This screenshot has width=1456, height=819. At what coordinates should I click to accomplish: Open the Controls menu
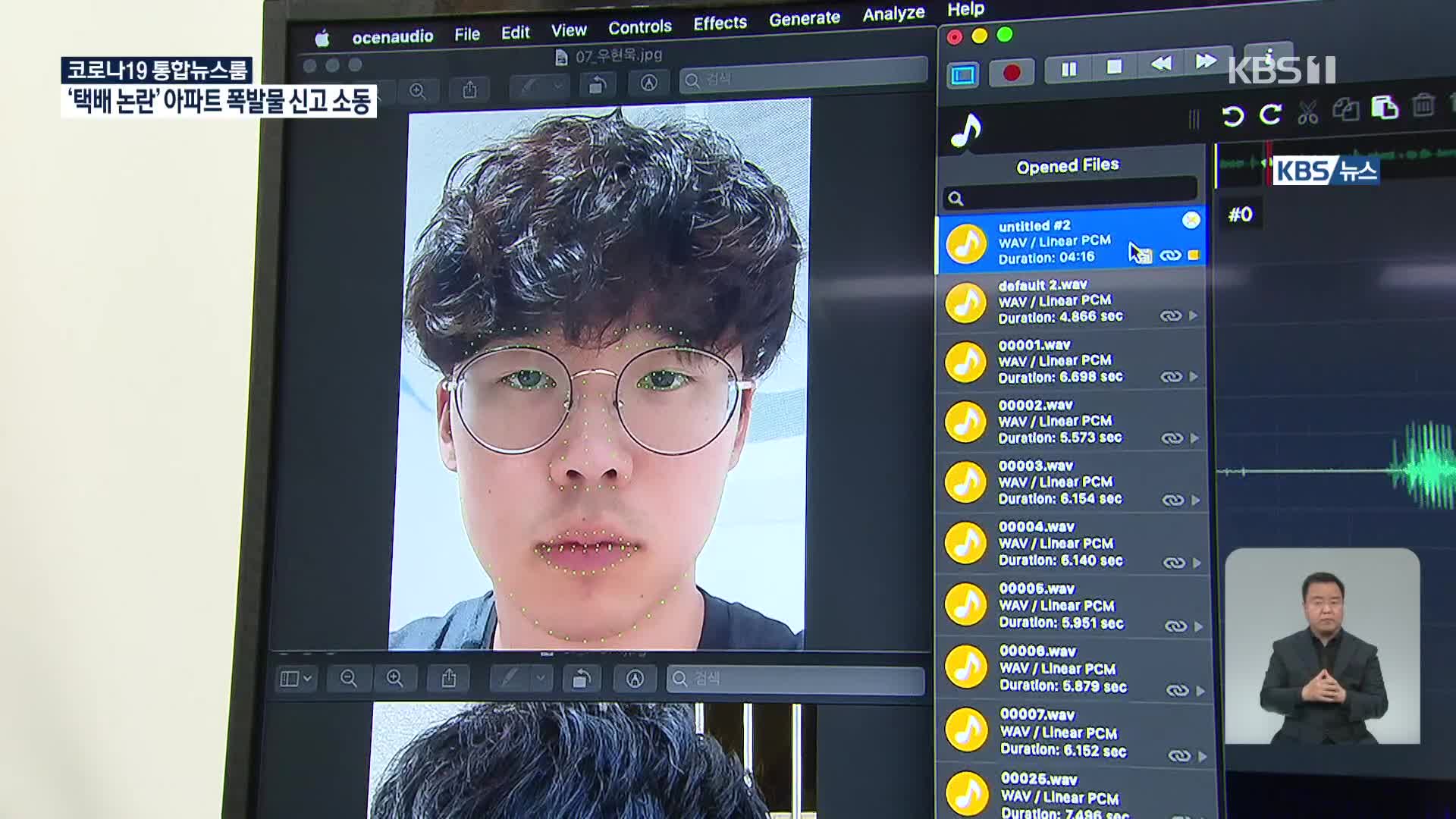click(x=640, y=27)
